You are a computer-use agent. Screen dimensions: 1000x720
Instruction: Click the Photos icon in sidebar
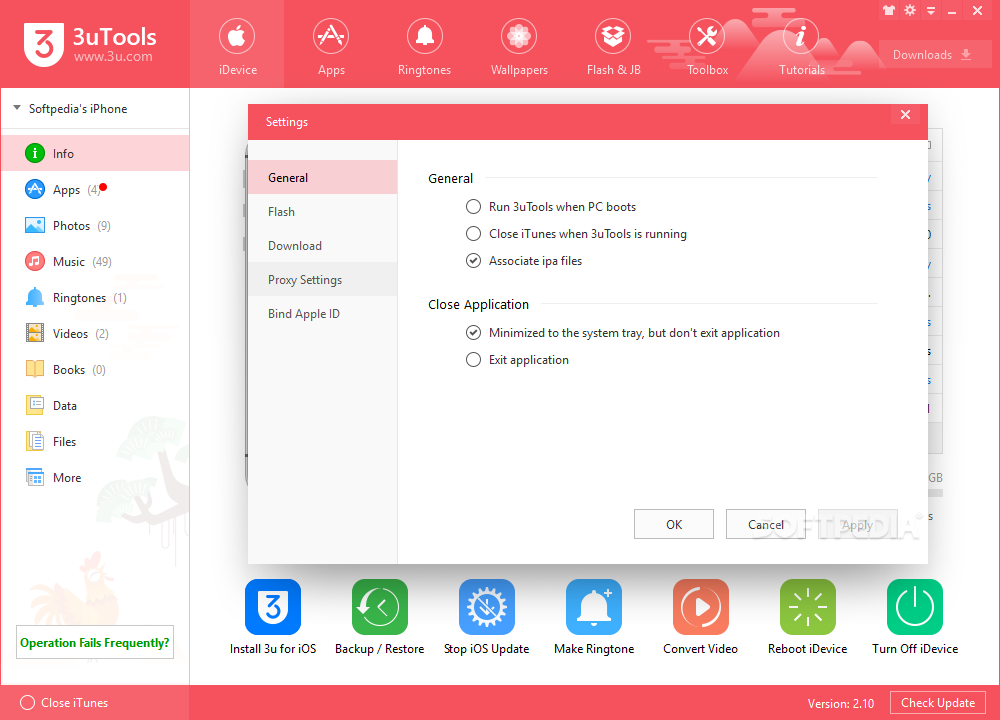(34, 225)
